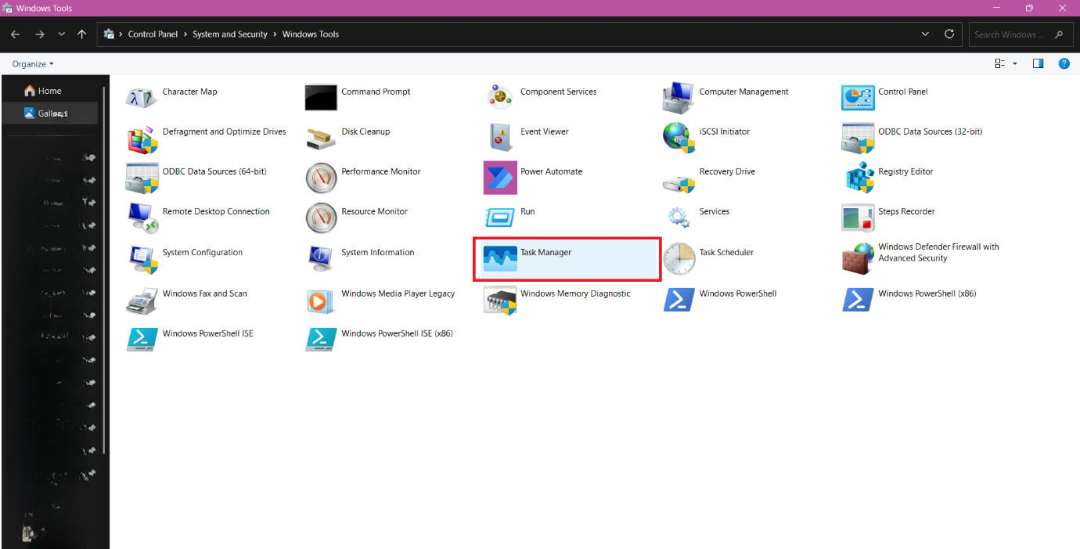Click the Windows PowerShell label

coord(738,293)
